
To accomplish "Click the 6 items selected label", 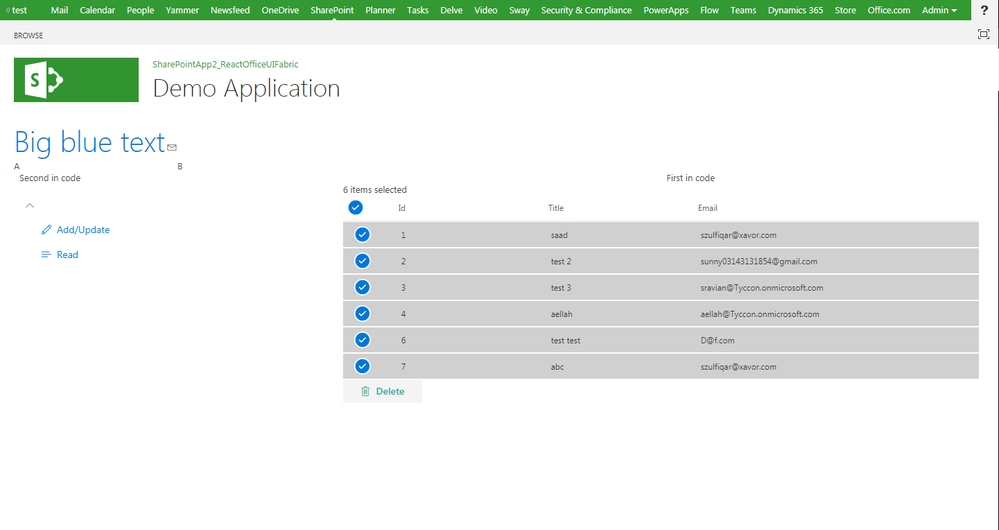I will 375,190.
